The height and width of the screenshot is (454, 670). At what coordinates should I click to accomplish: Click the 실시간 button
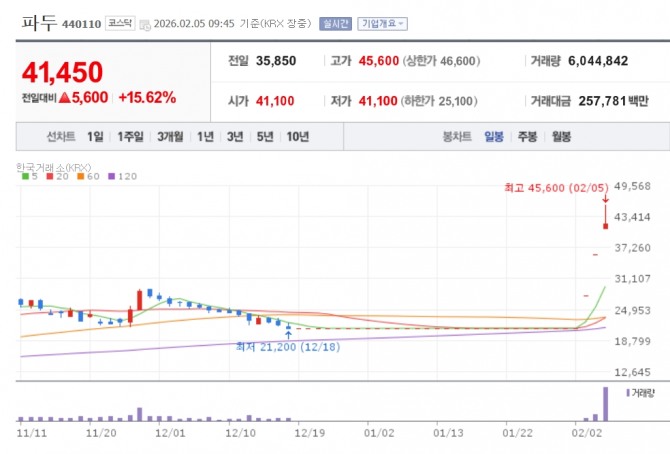pos(335,24)
